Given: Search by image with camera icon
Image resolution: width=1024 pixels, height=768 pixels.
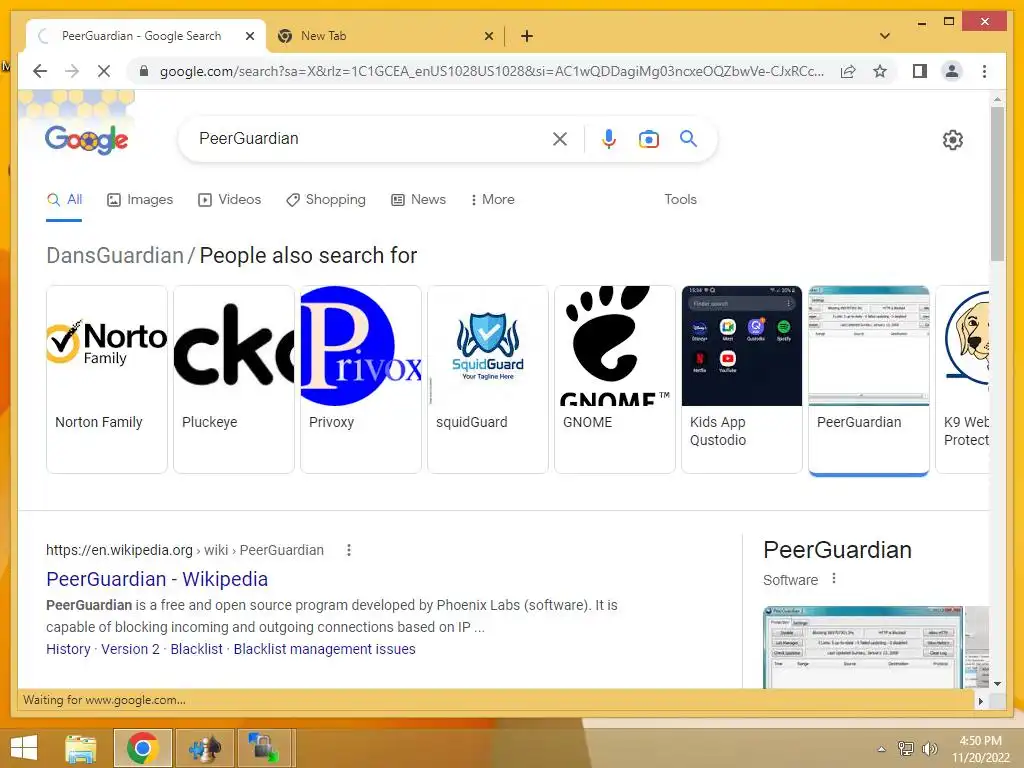Looking at the screenshot, I should [x=648, y=138].
